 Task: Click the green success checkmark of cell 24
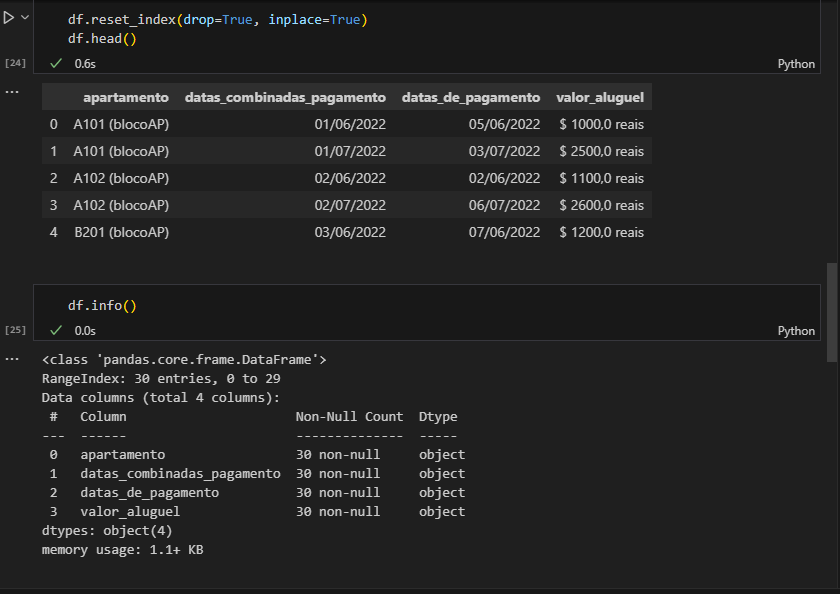tap(56, 63)
